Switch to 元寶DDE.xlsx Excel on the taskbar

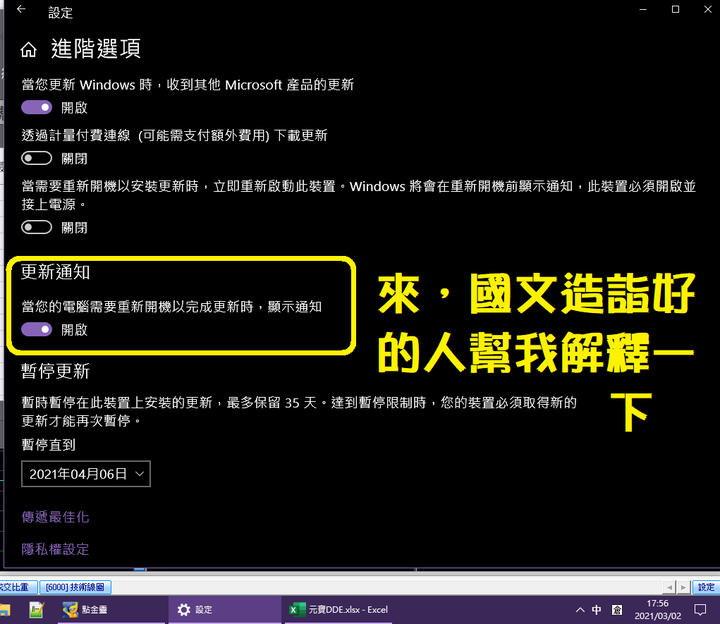click(x=338, y=610)
